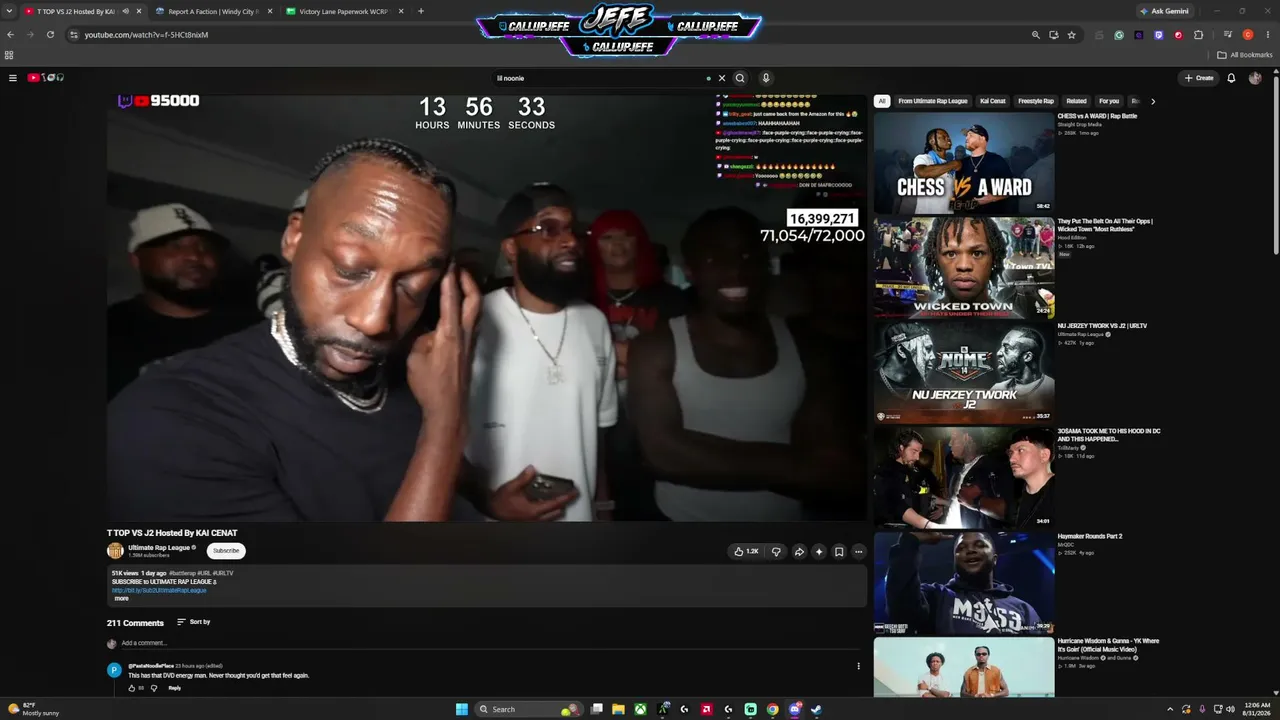Image resolution: width=1280 pixels, height=720 pixels.
Task: Open more actions under the video
Action: (858, 551)
